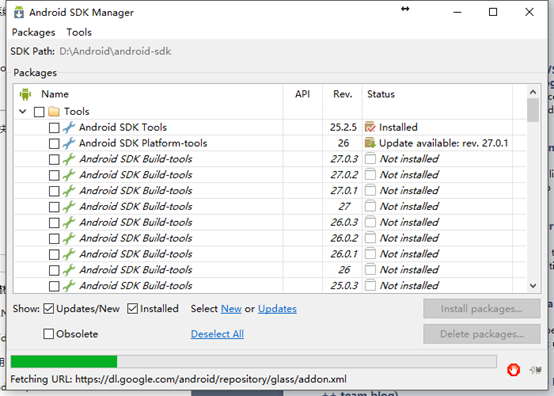Click the Tools folder icon

click(x=54, y=112)
